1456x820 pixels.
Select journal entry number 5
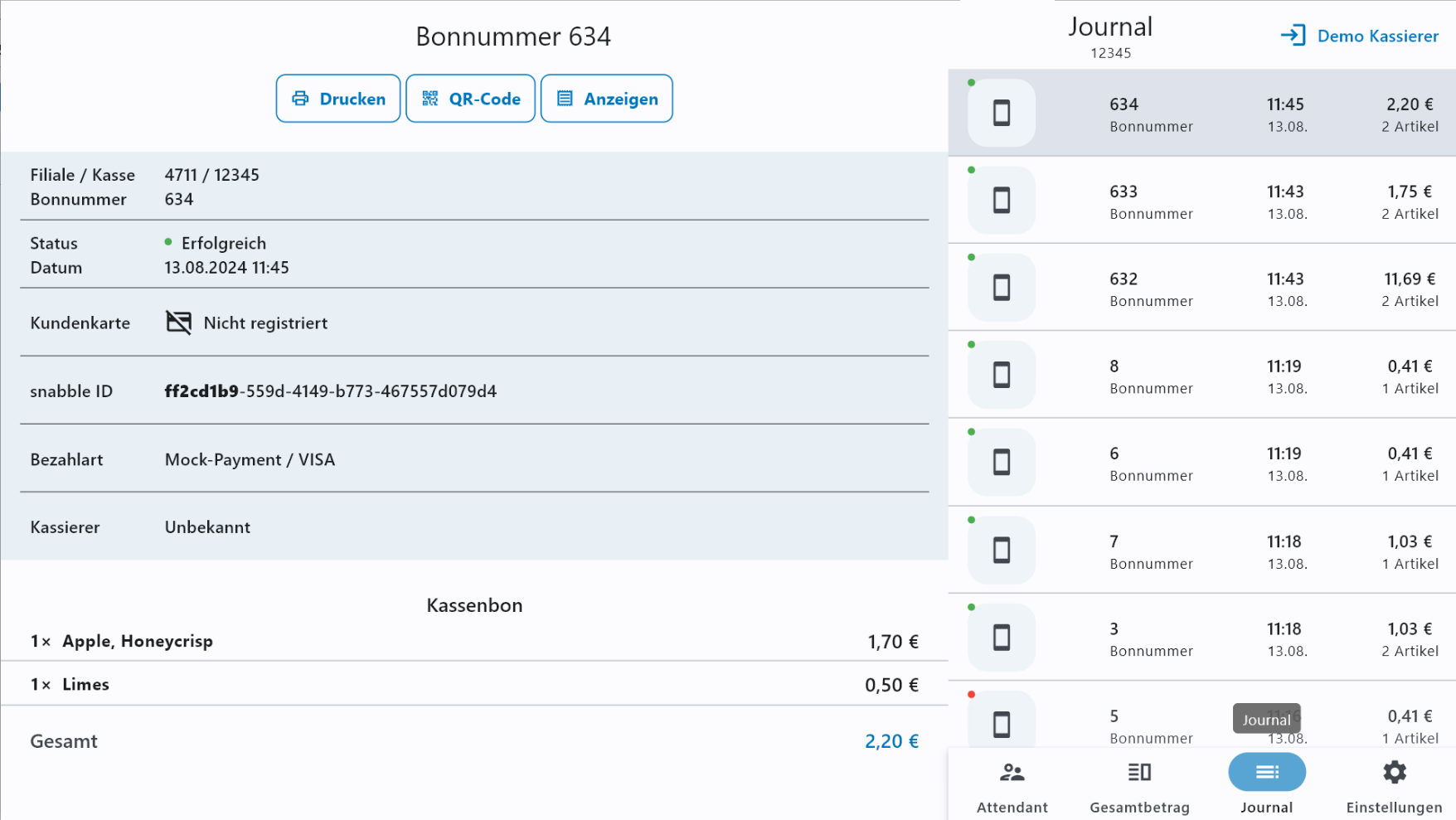click(x=1114, y=716)
